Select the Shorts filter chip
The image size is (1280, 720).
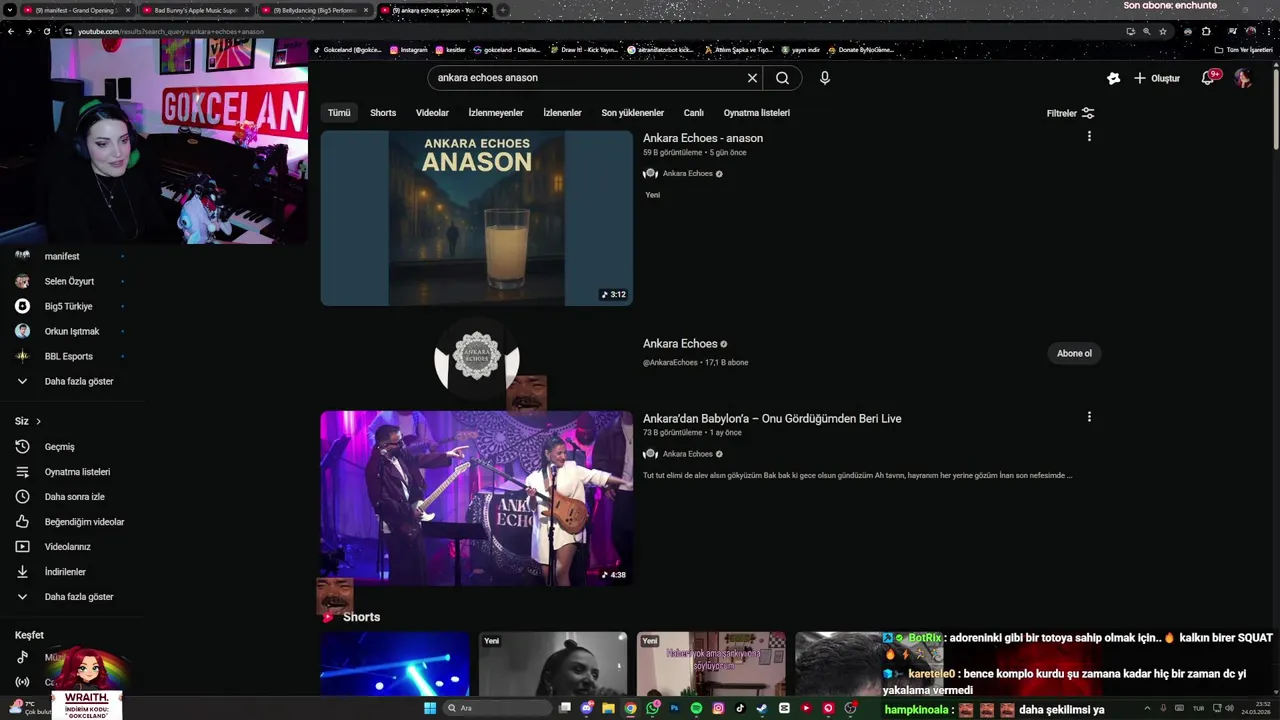(x=383, y=113)
